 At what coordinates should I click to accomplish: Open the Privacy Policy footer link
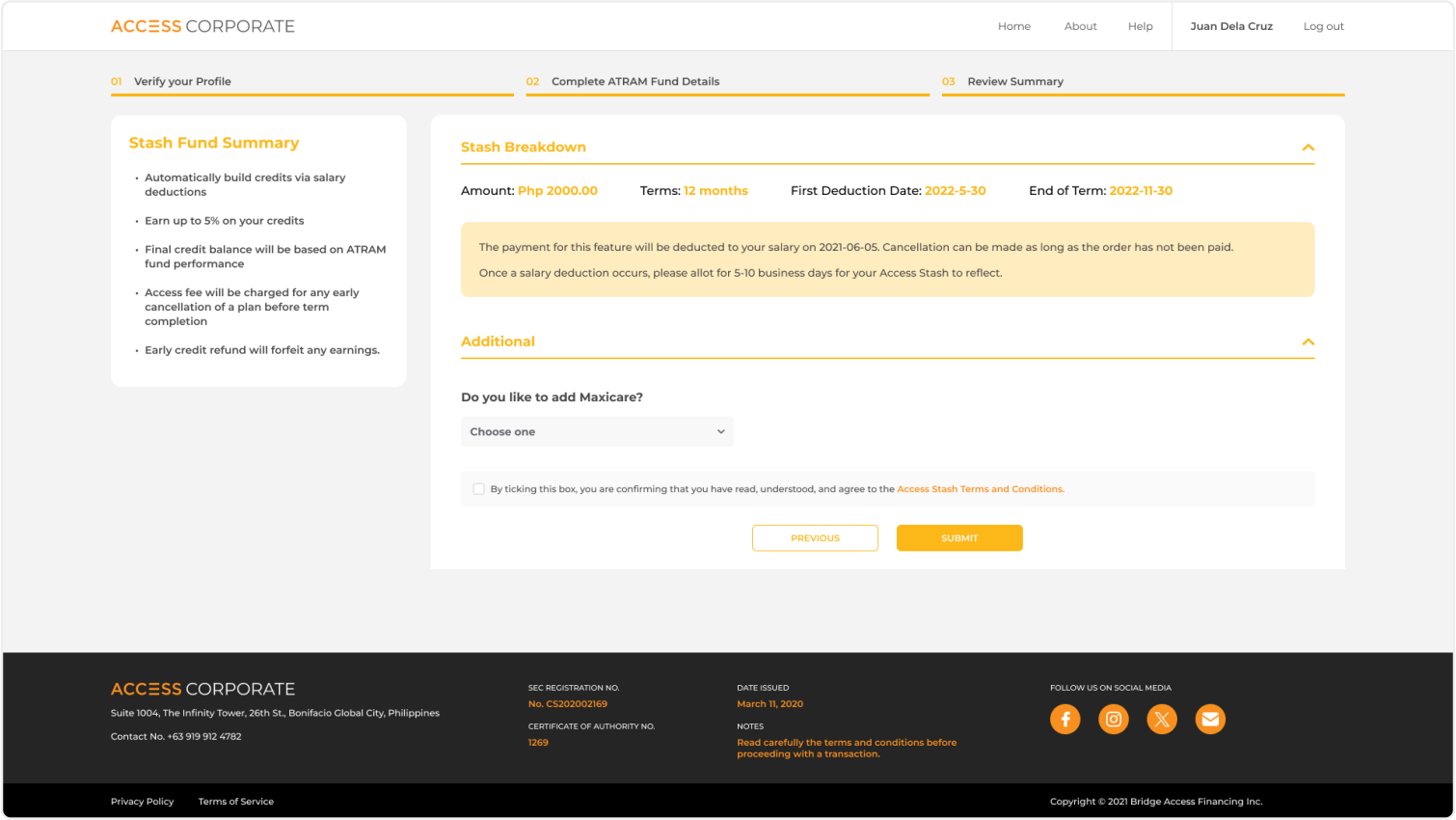pyautogui.click(x=142, y=802)
